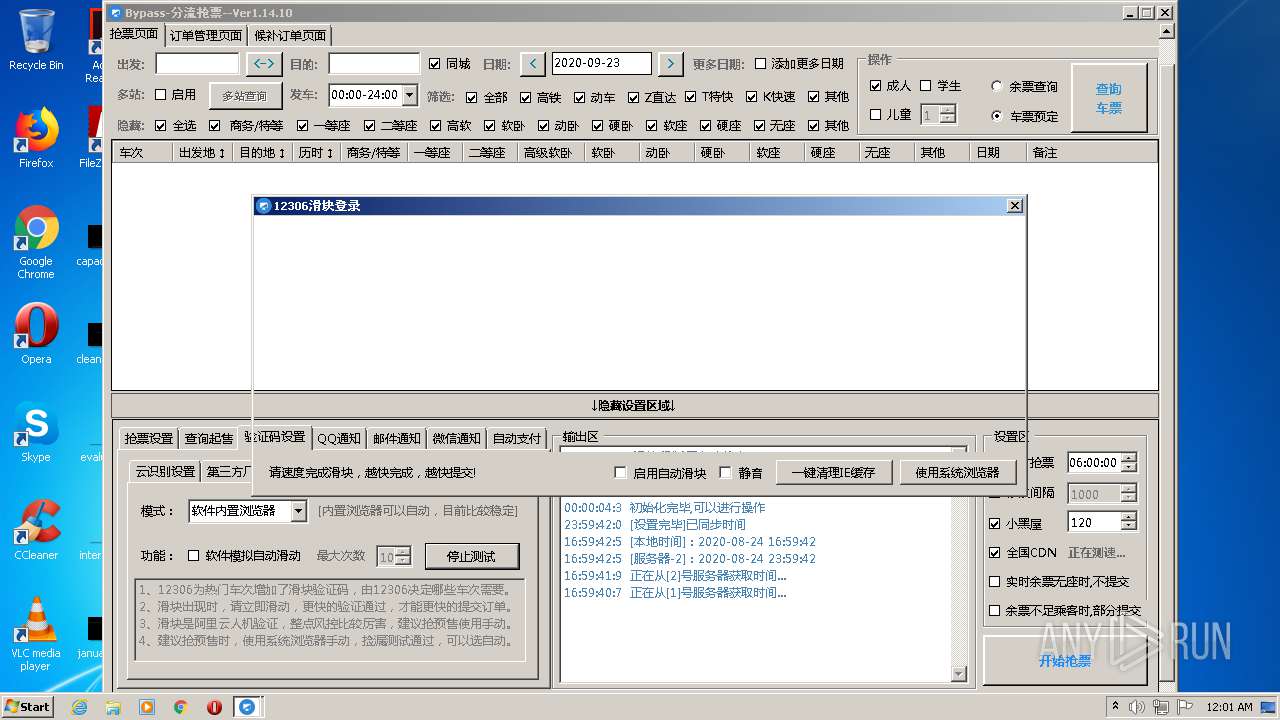Viewport: 1280px width, 720px height.
Task: Click ↓隐藏设置区域↓ collapse bar
Action: point(634,405)
